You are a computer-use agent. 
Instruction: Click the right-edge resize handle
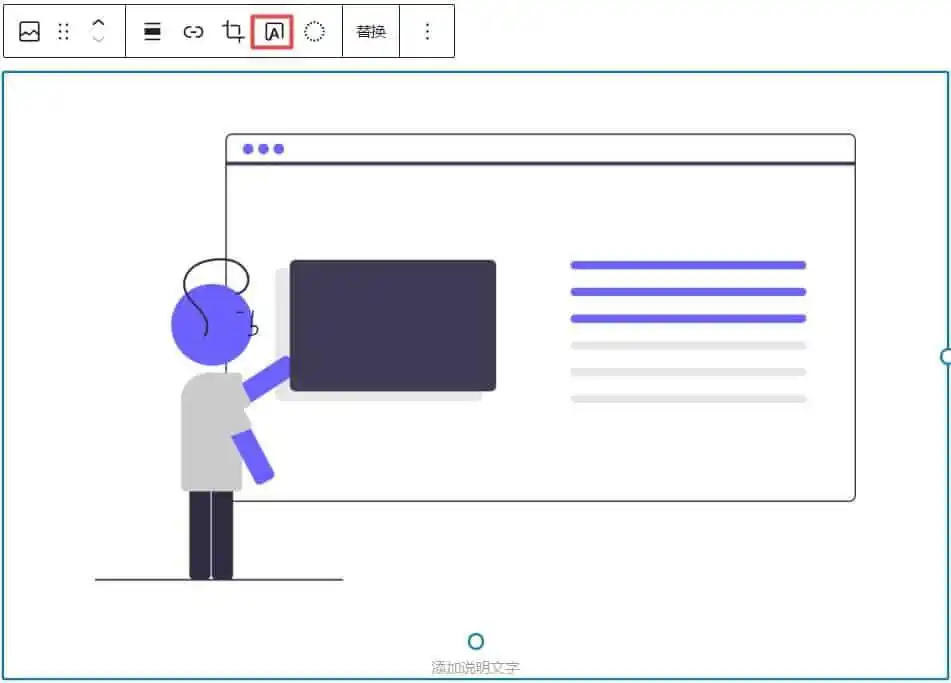[x=946, y=356]
